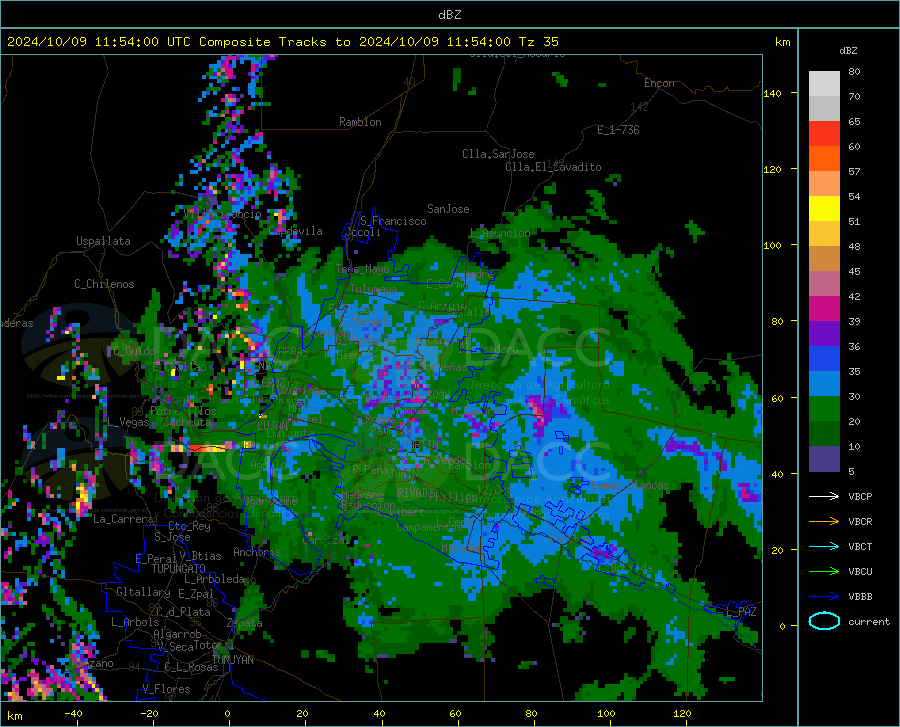
Task: Click the 'Tz 35' threshold text
Action: (539, 42)
